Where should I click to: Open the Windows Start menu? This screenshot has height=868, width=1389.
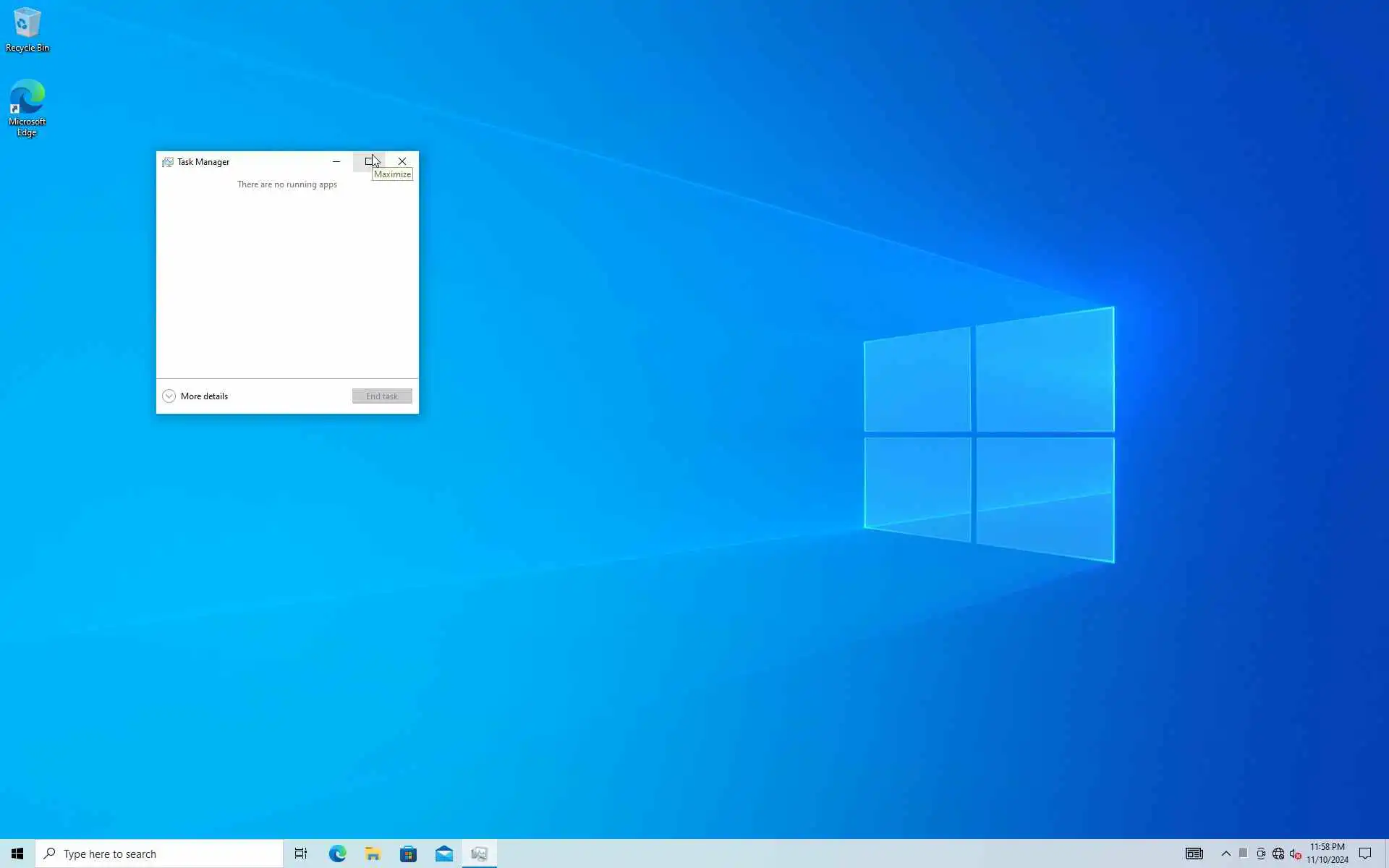point(17,854)
